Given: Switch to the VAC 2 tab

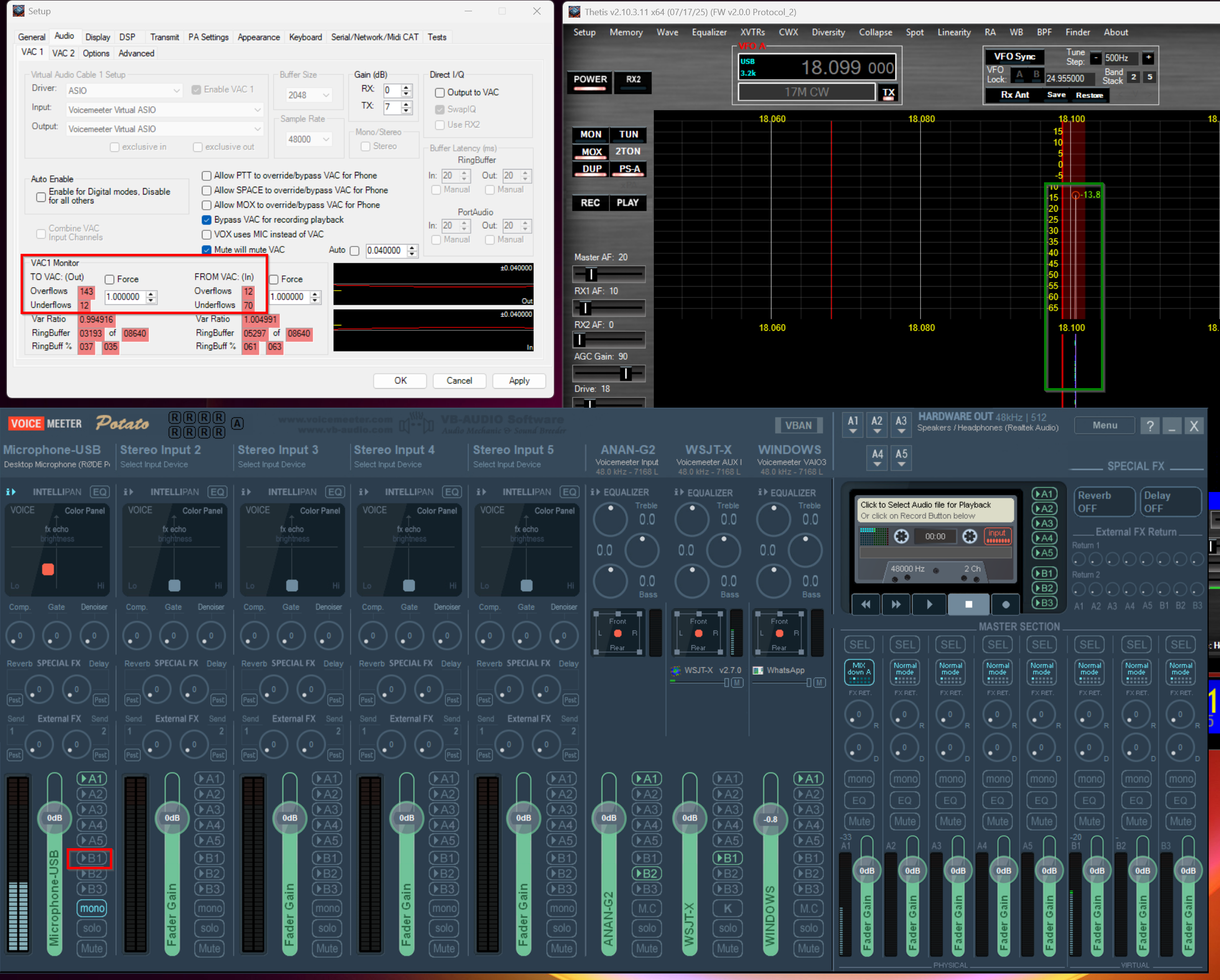Looking at the screenshot, I should click(x=63, y=53).
